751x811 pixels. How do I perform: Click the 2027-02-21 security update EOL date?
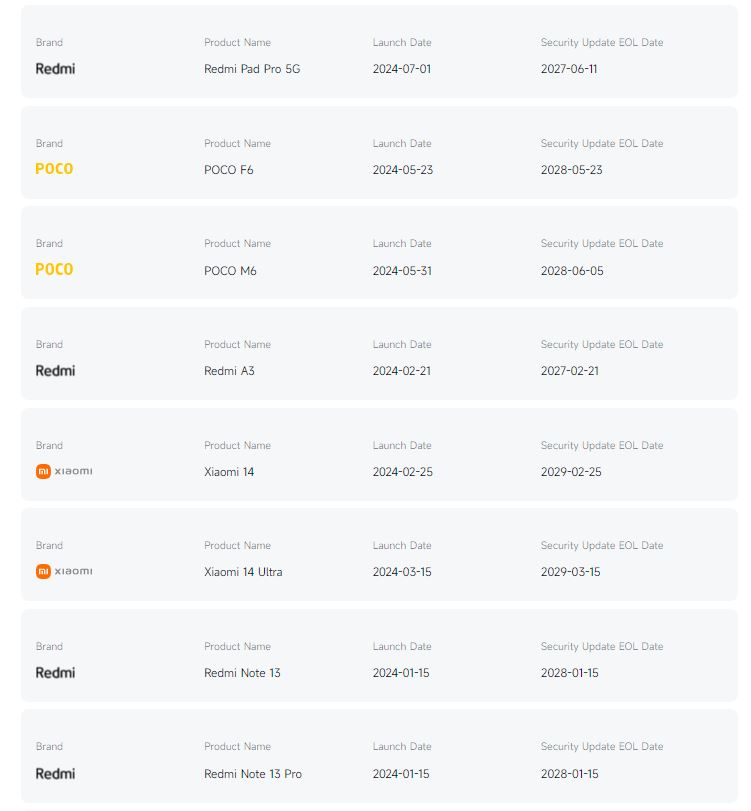pyautogui.click(x=570, y=371)
